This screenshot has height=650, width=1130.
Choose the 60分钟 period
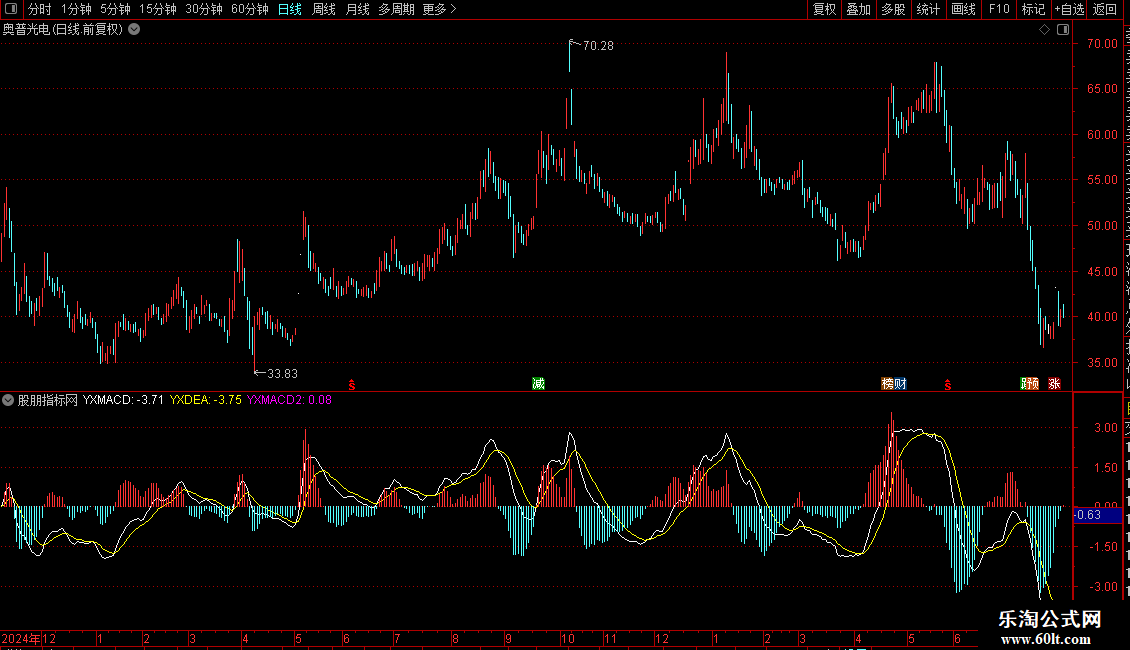click(249, 9)
